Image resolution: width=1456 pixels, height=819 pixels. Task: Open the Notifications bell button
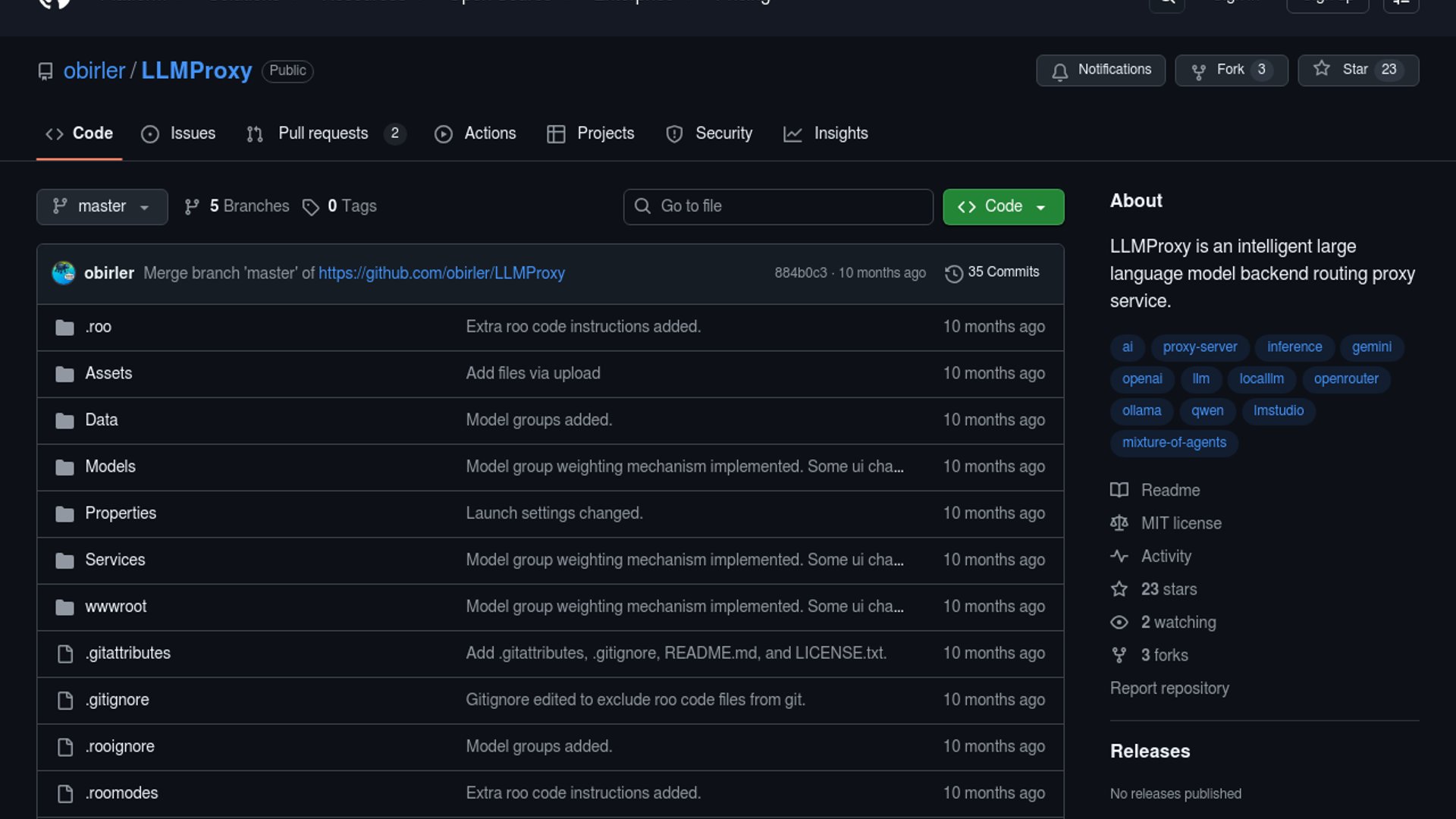coord(1100,70)
